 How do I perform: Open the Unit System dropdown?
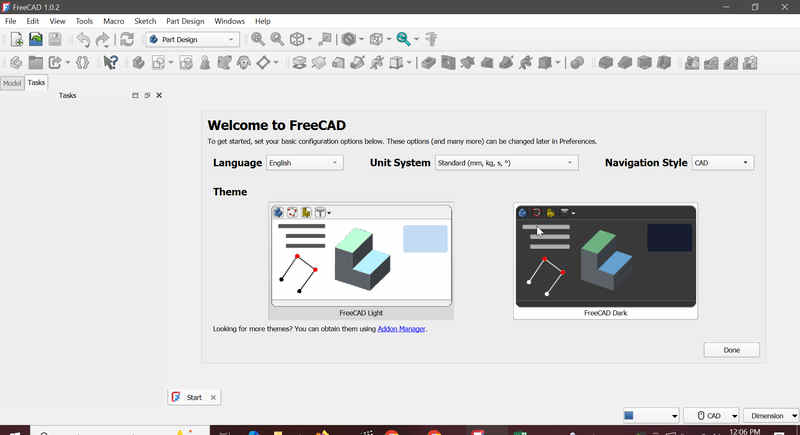point(506,163)
